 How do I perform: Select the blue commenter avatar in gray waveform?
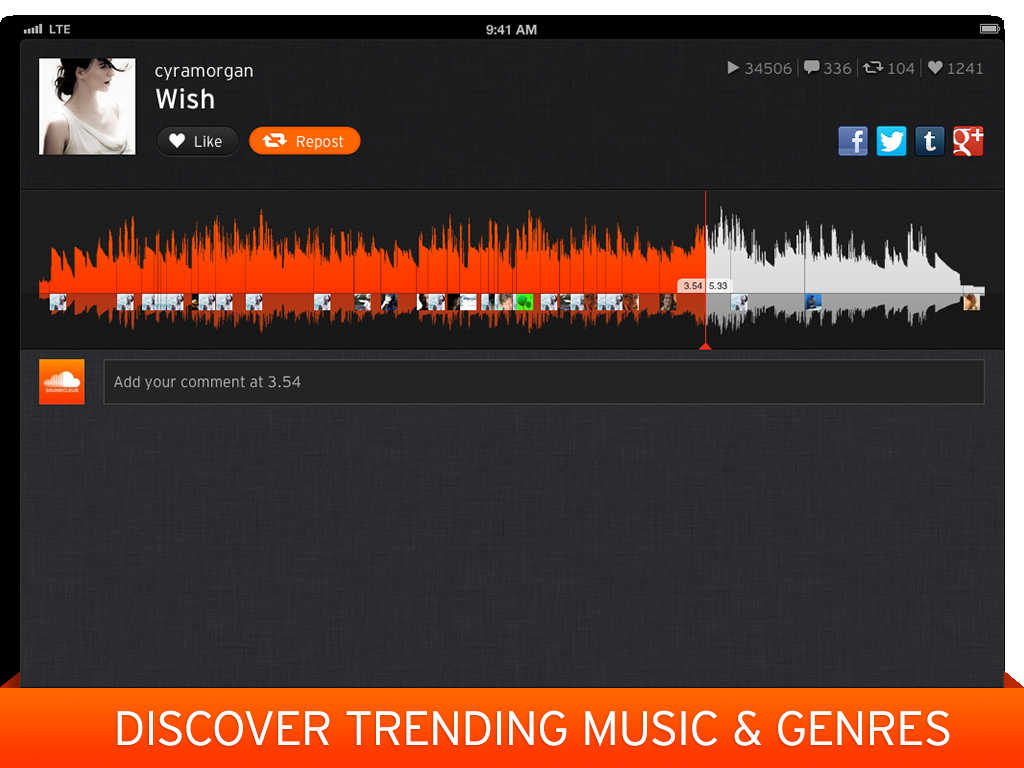point(813,302)
